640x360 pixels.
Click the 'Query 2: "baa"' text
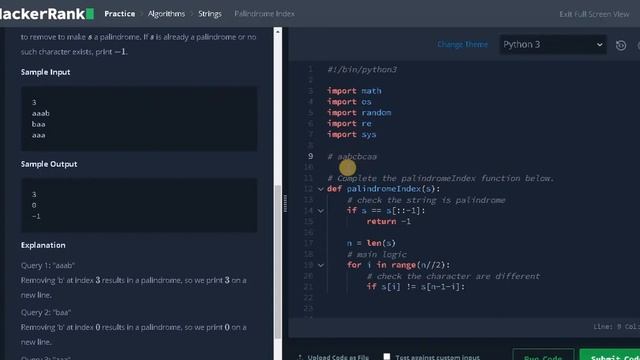pyautogui.click(x=46, y=313)
